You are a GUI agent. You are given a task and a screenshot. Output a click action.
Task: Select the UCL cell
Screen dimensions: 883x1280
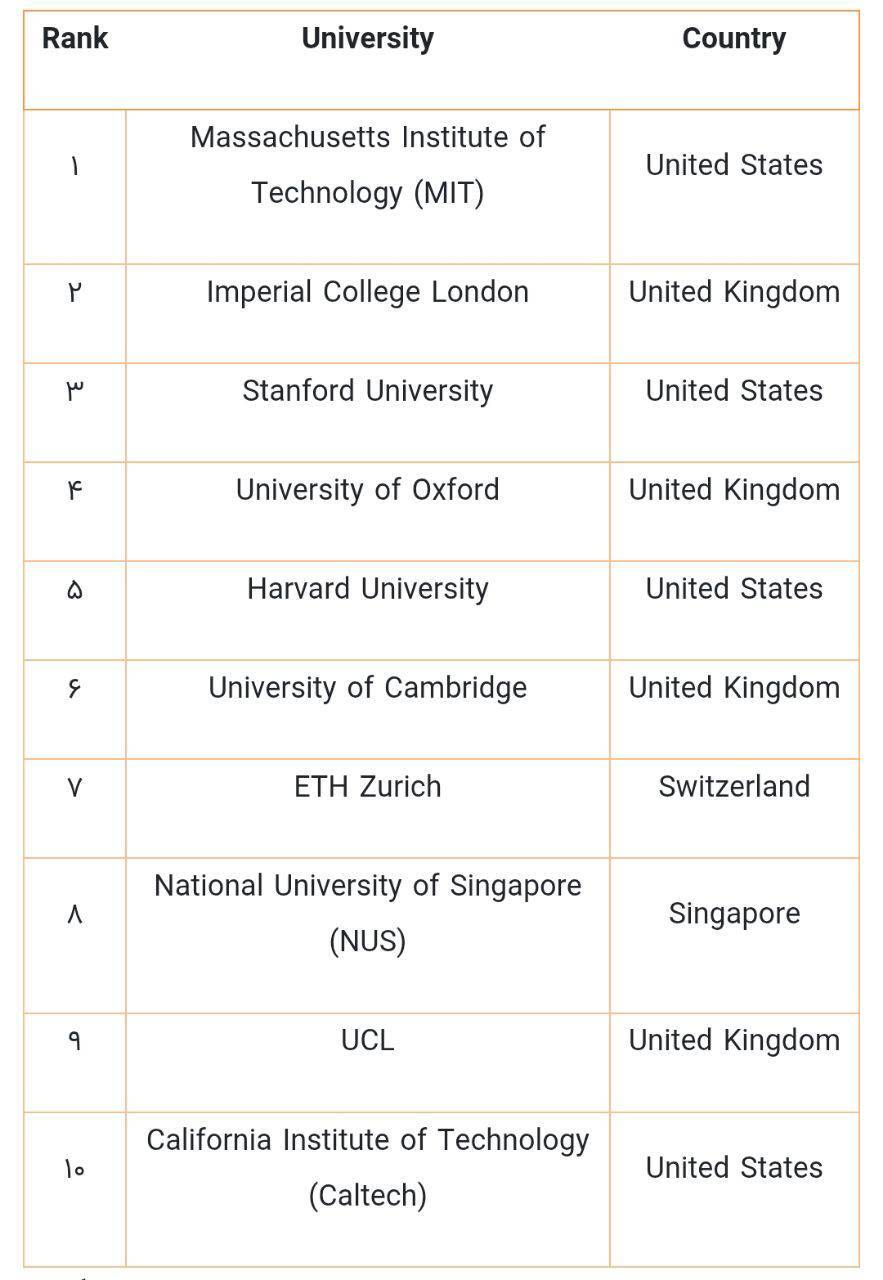367,1040
